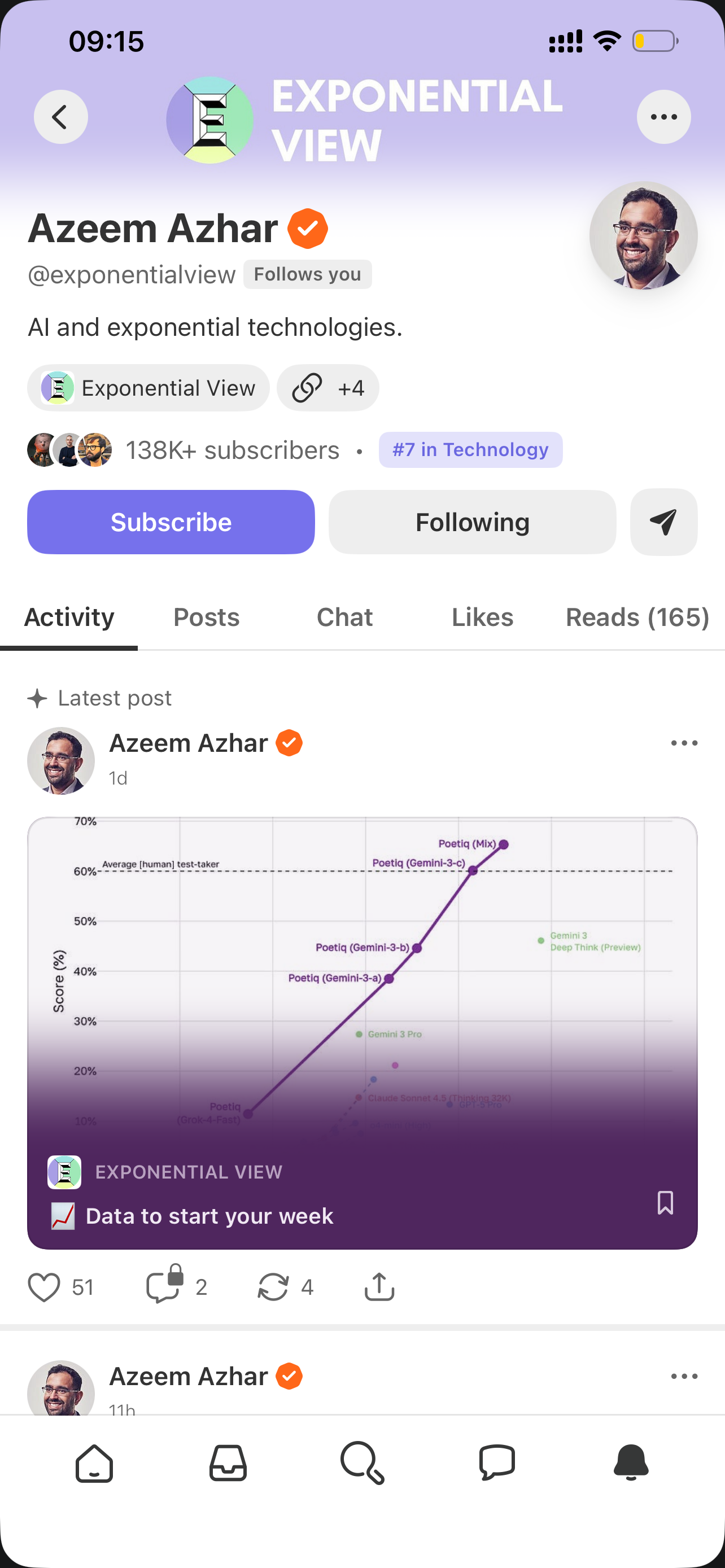Tap the back arrow button

point(60,117)
